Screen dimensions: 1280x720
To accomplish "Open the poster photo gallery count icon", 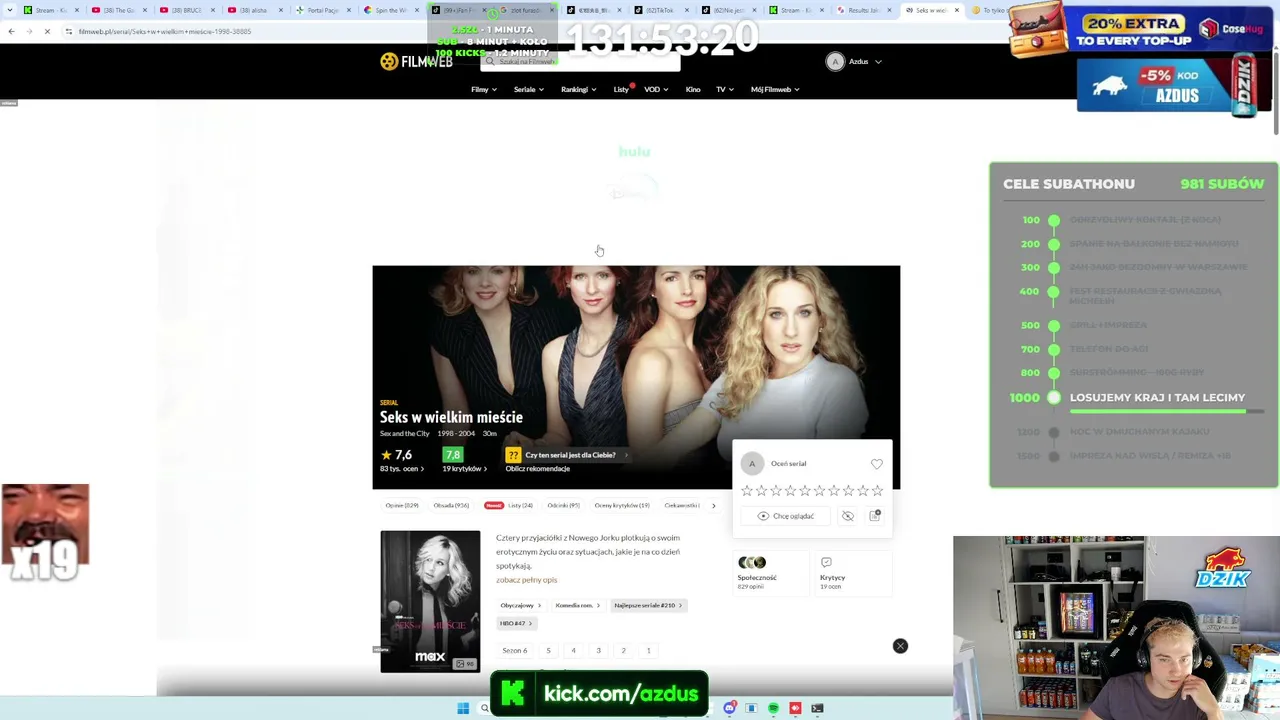I will click(463, 664).
